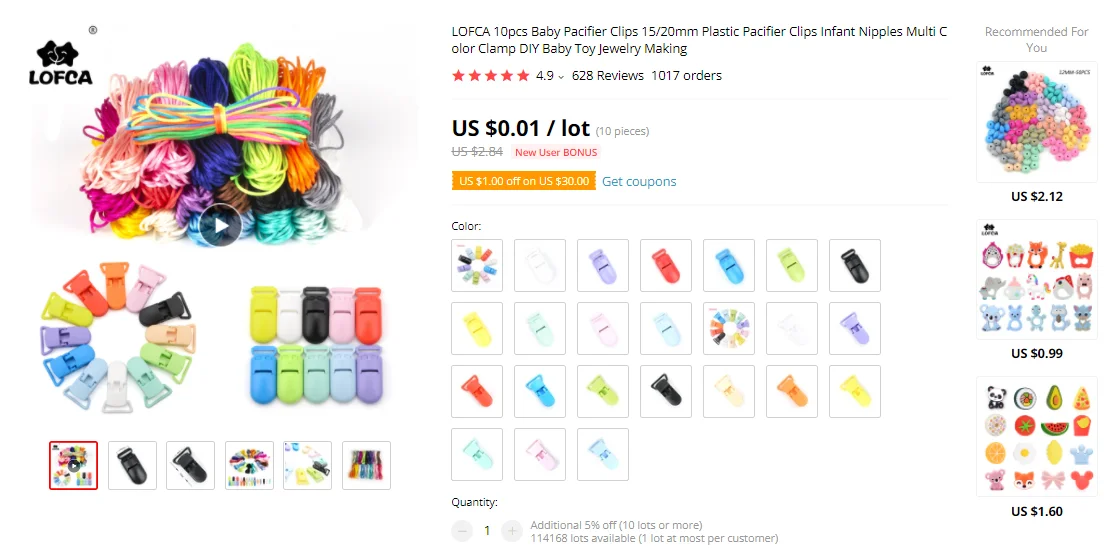Open recommended animal teethers product for US $0.99
Image resolution: width=1114 pixels, height=560 pixels.
(x=1037, y=279)
